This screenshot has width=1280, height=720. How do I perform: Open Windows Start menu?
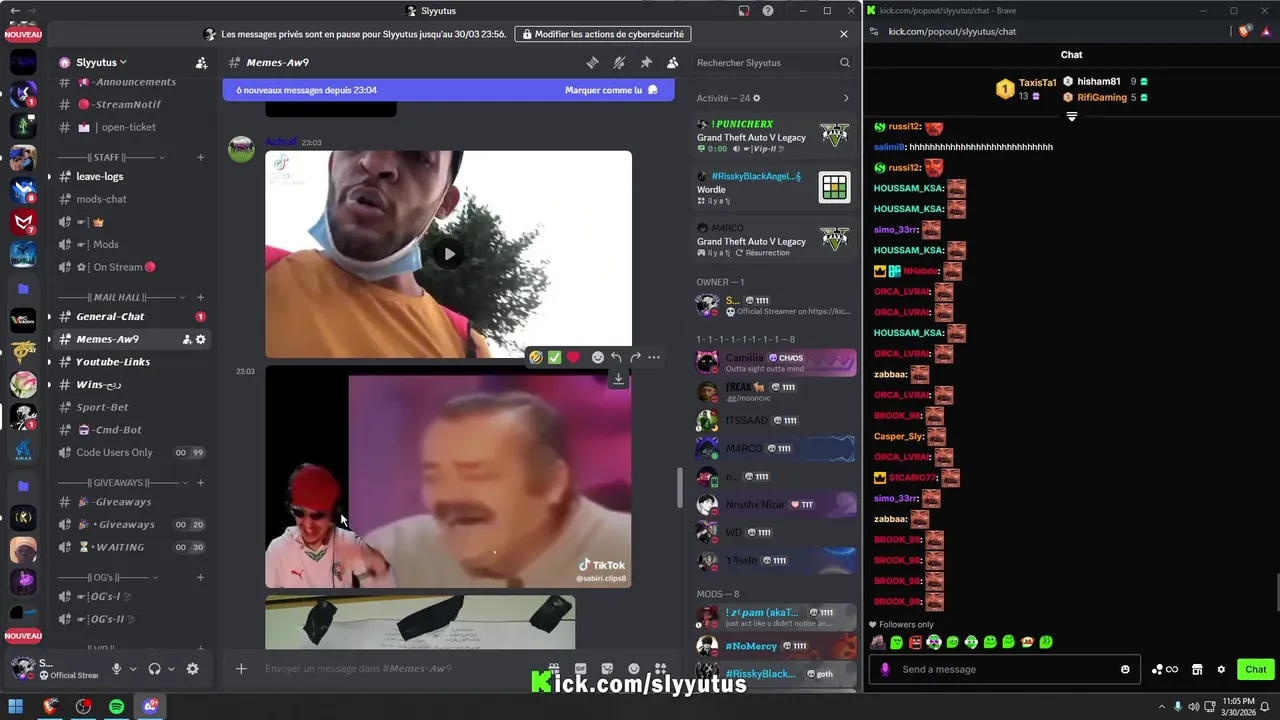pyautogui.click(x=16, y=707)
